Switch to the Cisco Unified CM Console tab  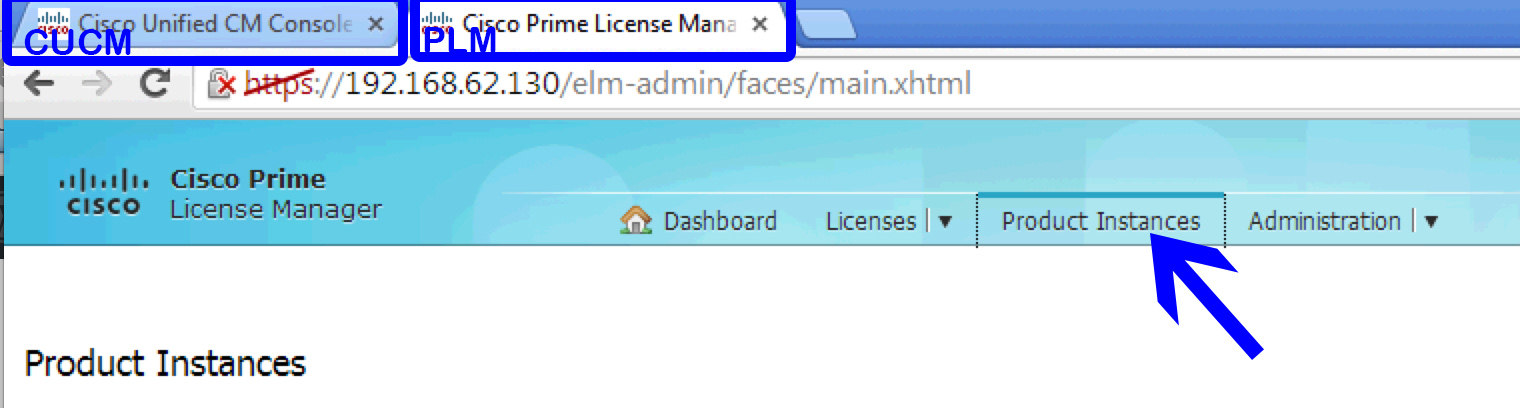click(201, 24)
